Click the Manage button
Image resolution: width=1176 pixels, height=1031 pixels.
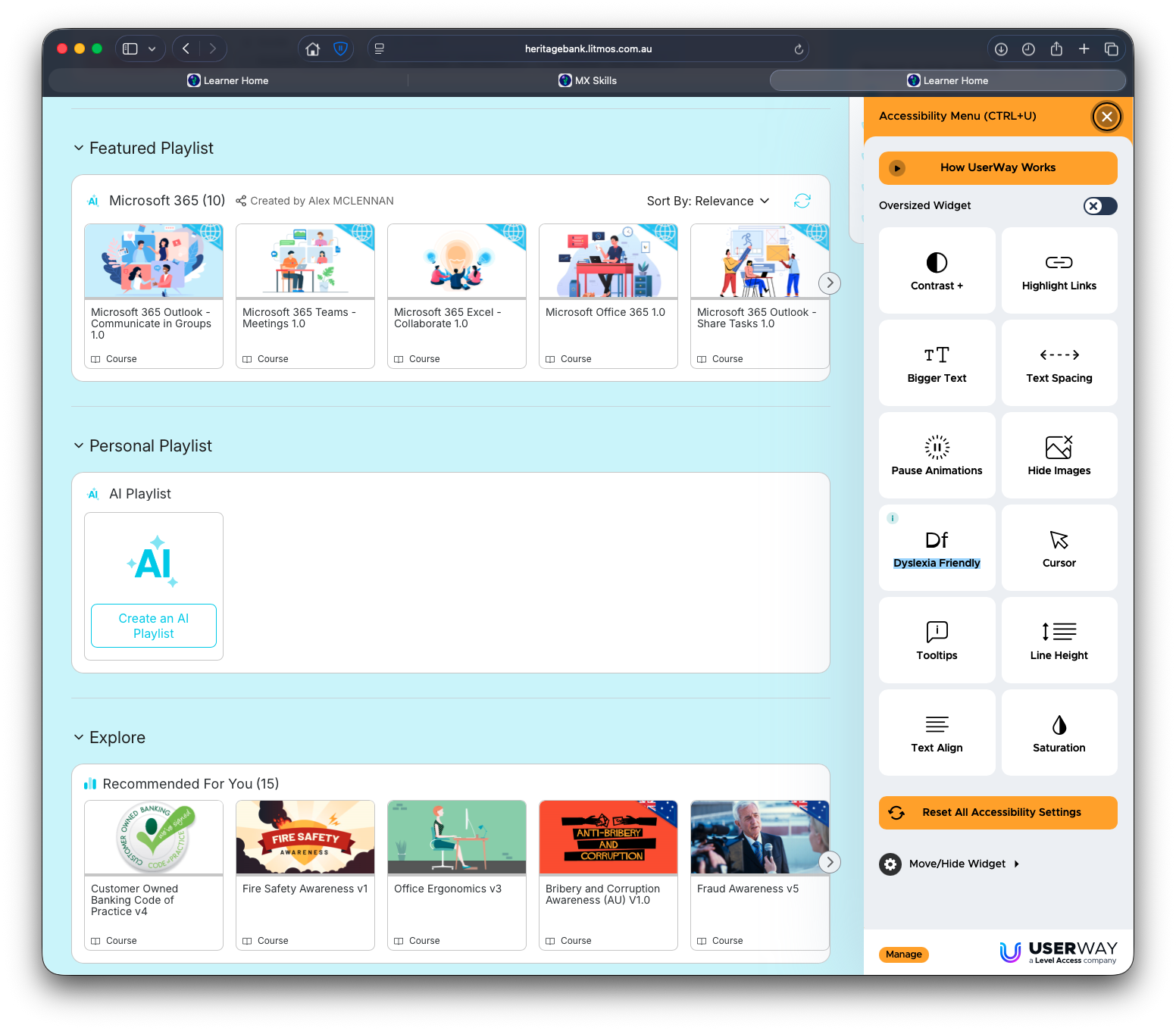pyautogui.click(x=904, y=954)
